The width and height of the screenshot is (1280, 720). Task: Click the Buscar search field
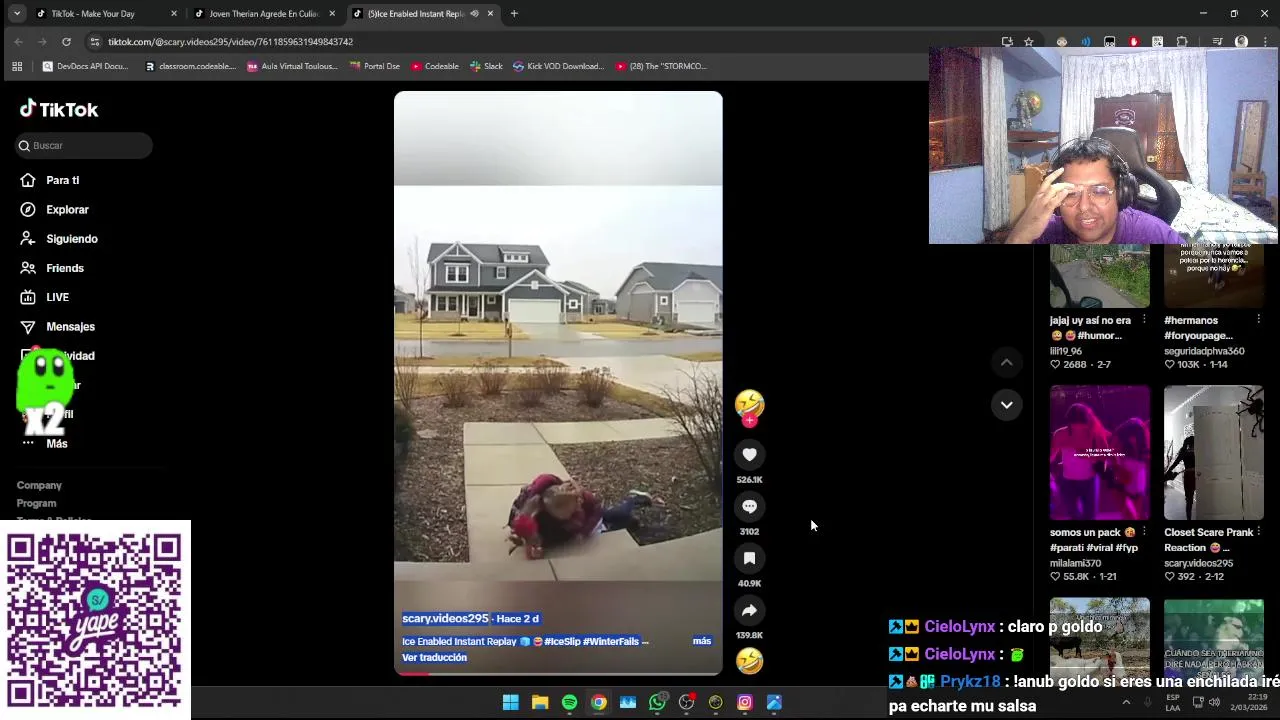coord(85,146)
